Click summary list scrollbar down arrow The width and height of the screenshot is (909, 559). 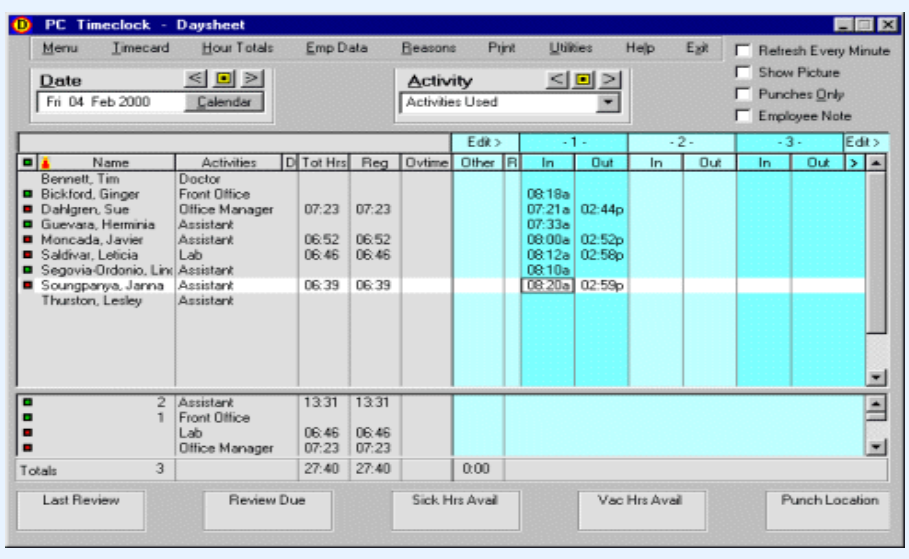click(x=876, y=447)
